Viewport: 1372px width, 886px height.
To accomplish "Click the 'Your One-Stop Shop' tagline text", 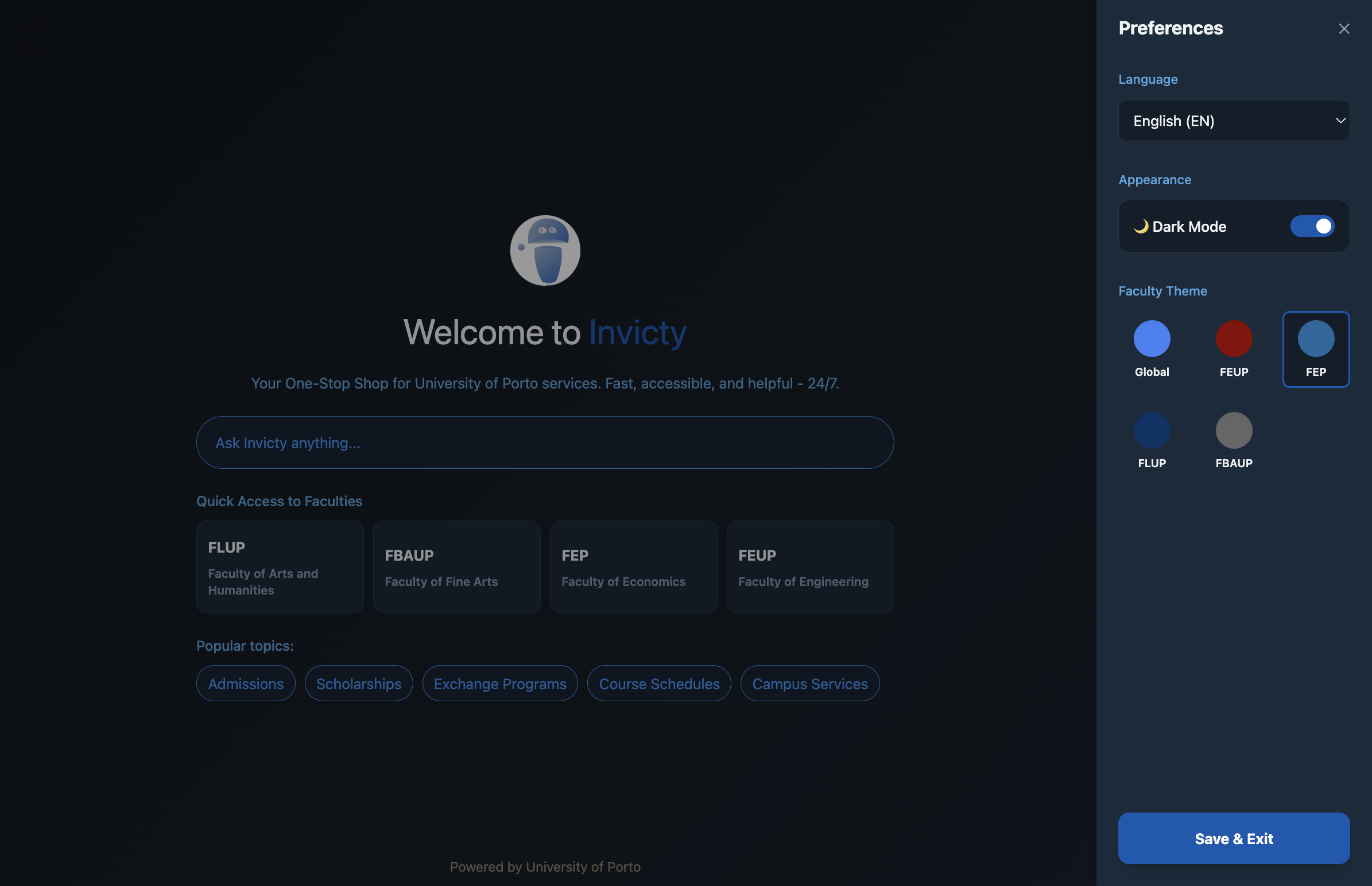I will click(545, 383).
